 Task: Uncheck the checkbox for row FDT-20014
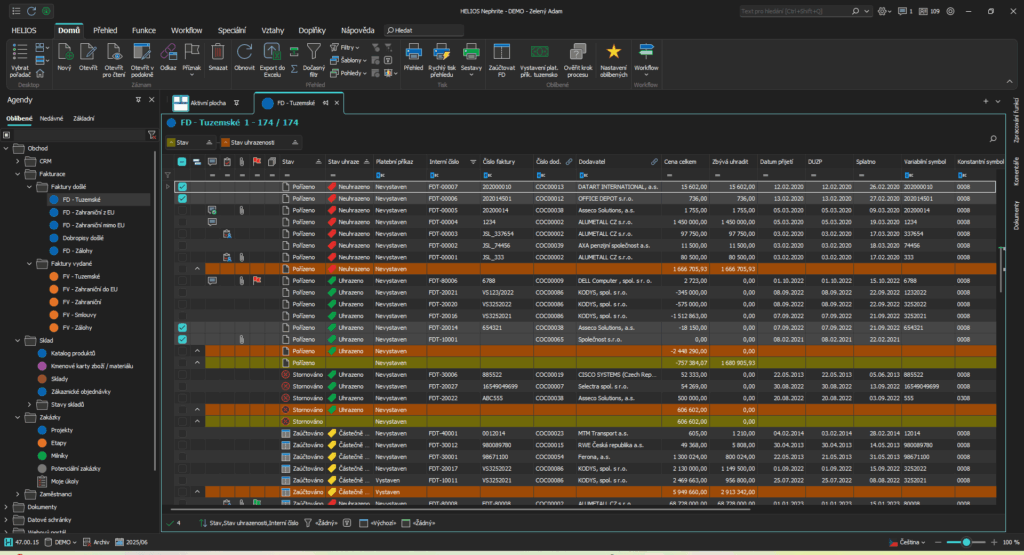click(x=182, y=327)
